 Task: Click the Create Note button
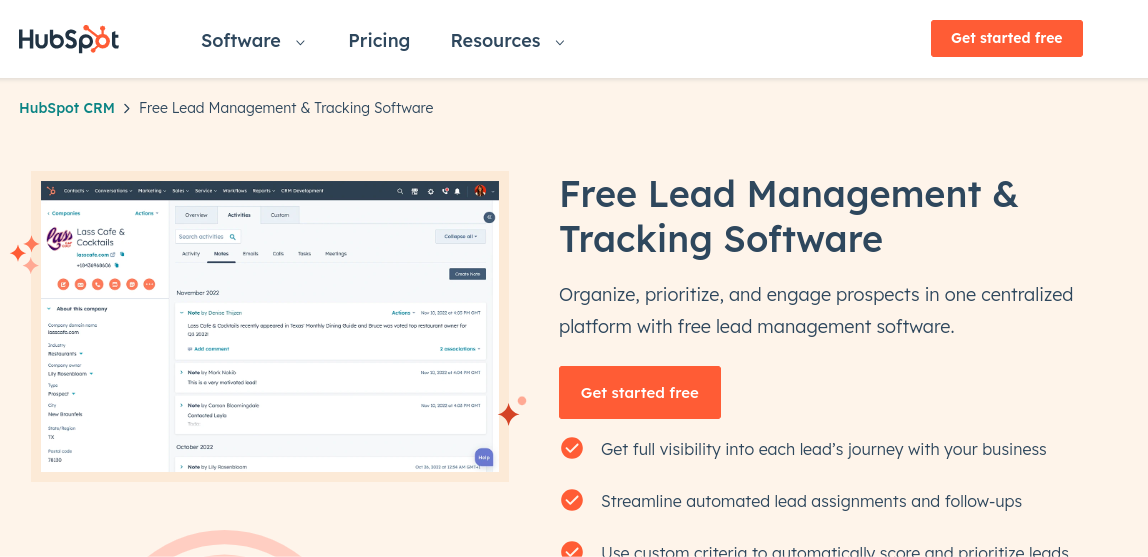[467, 274]
